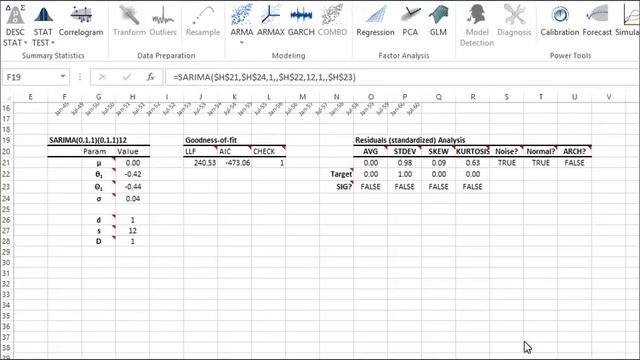Select the SKEW value 0.09 cell
Viewport: 640px width, 360px height.
[x=438, y=162]
